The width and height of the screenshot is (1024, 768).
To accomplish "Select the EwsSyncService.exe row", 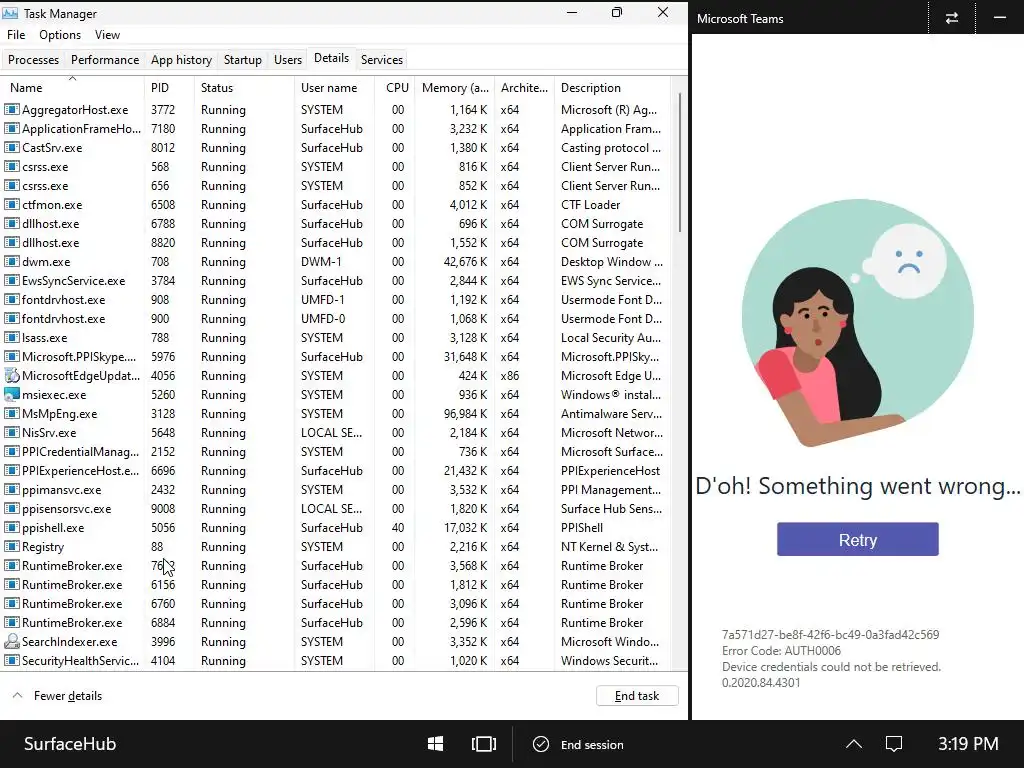I will 336,281.
